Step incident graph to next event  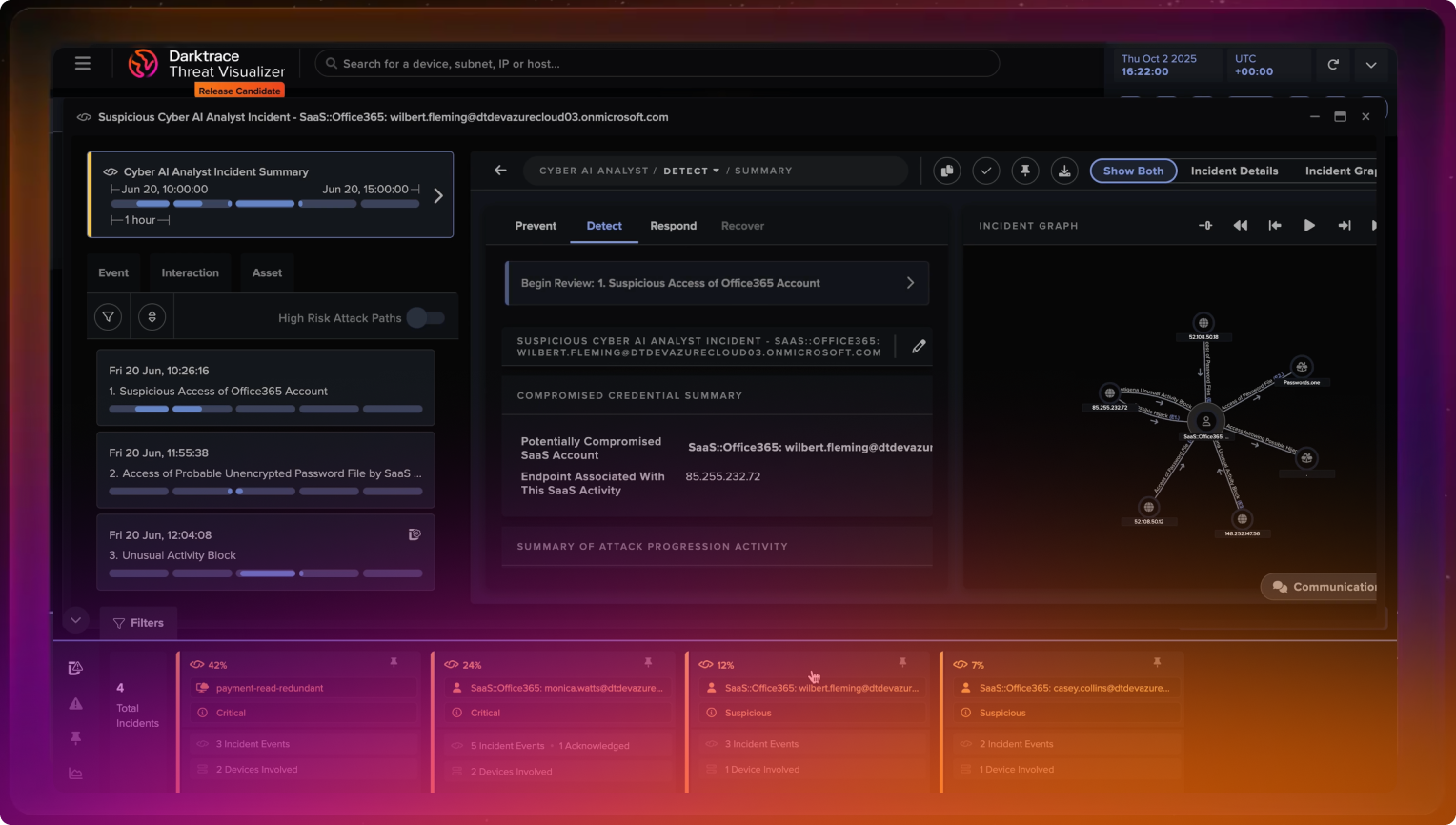point(1345,226)
